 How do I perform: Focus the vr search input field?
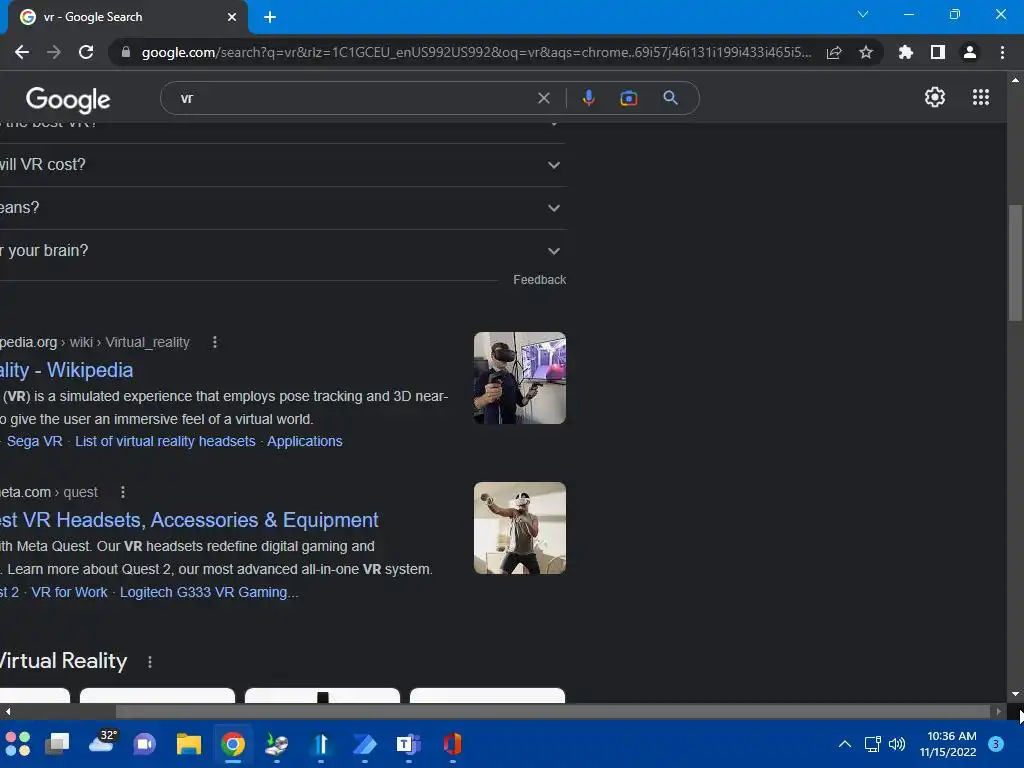click(x=353, y=98)
